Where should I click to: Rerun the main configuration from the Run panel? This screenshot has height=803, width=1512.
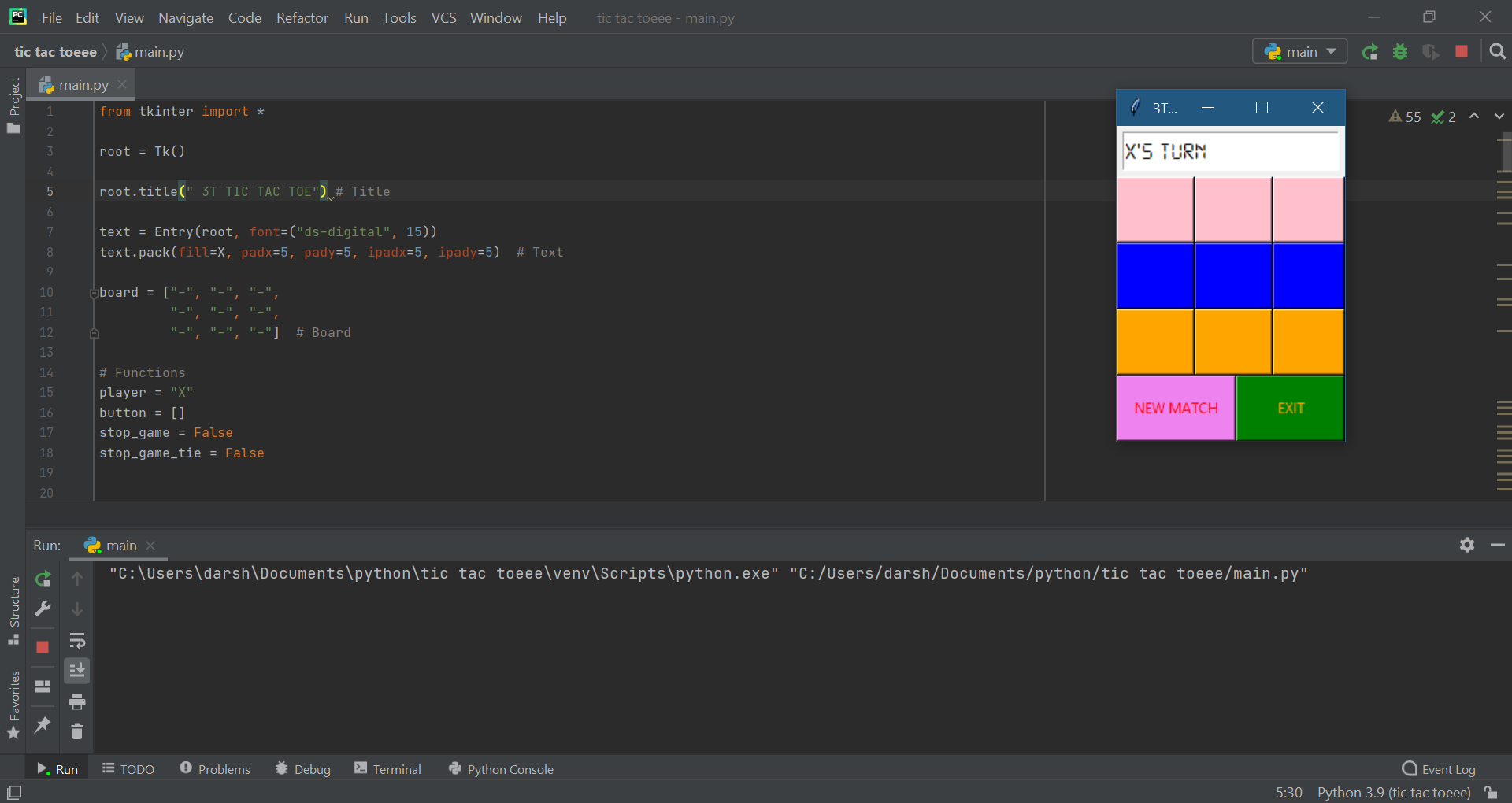[43, 579]
